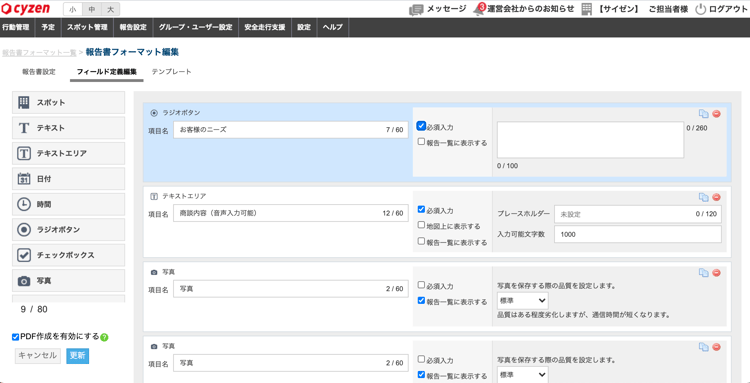The height and width of the screenshot is (383, 750).
Task: Open quality dropdown 標準 in first 写真 field
Action: point(523,301)
